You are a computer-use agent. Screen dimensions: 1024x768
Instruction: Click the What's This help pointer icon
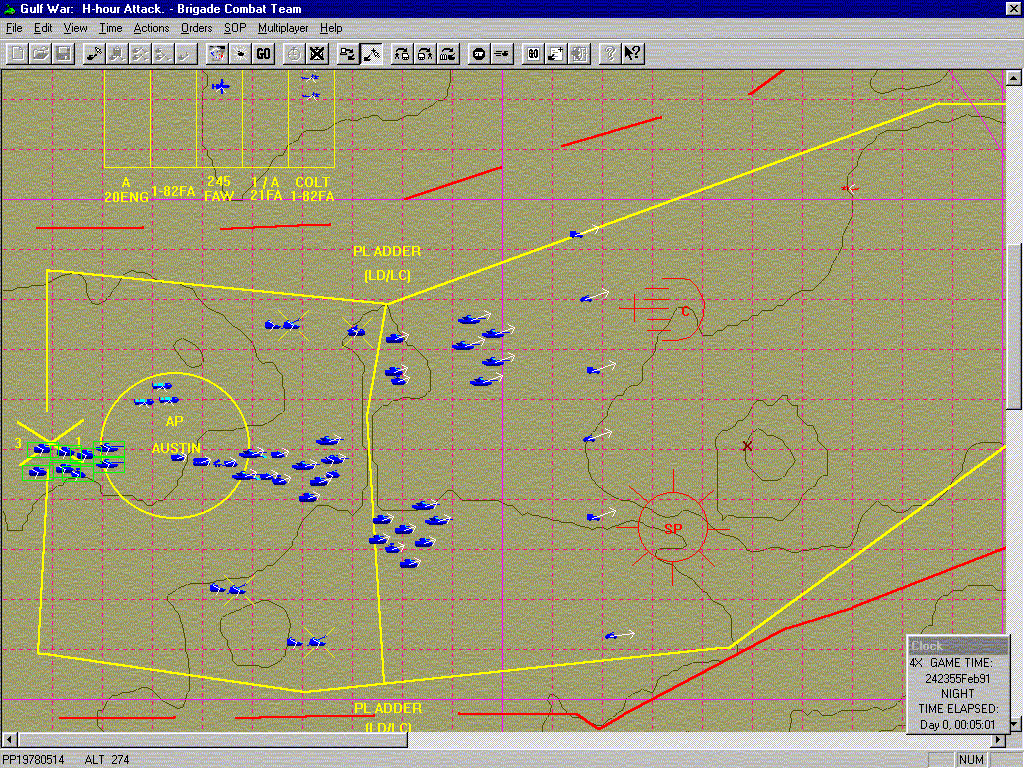632,53
